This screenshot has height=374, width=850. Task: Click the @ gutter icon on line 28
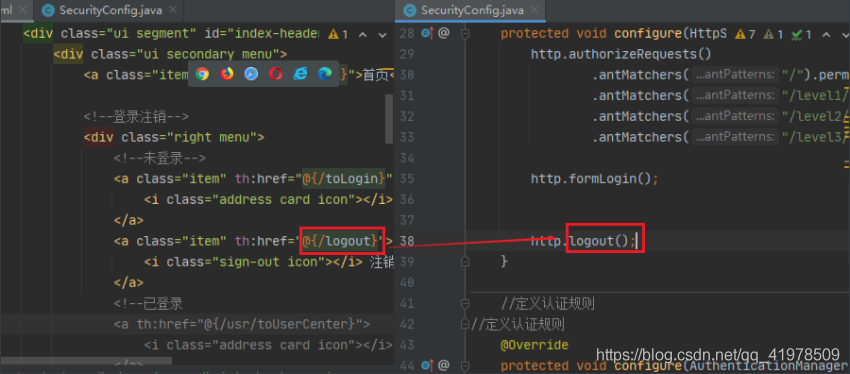click(x=443, y=33)
